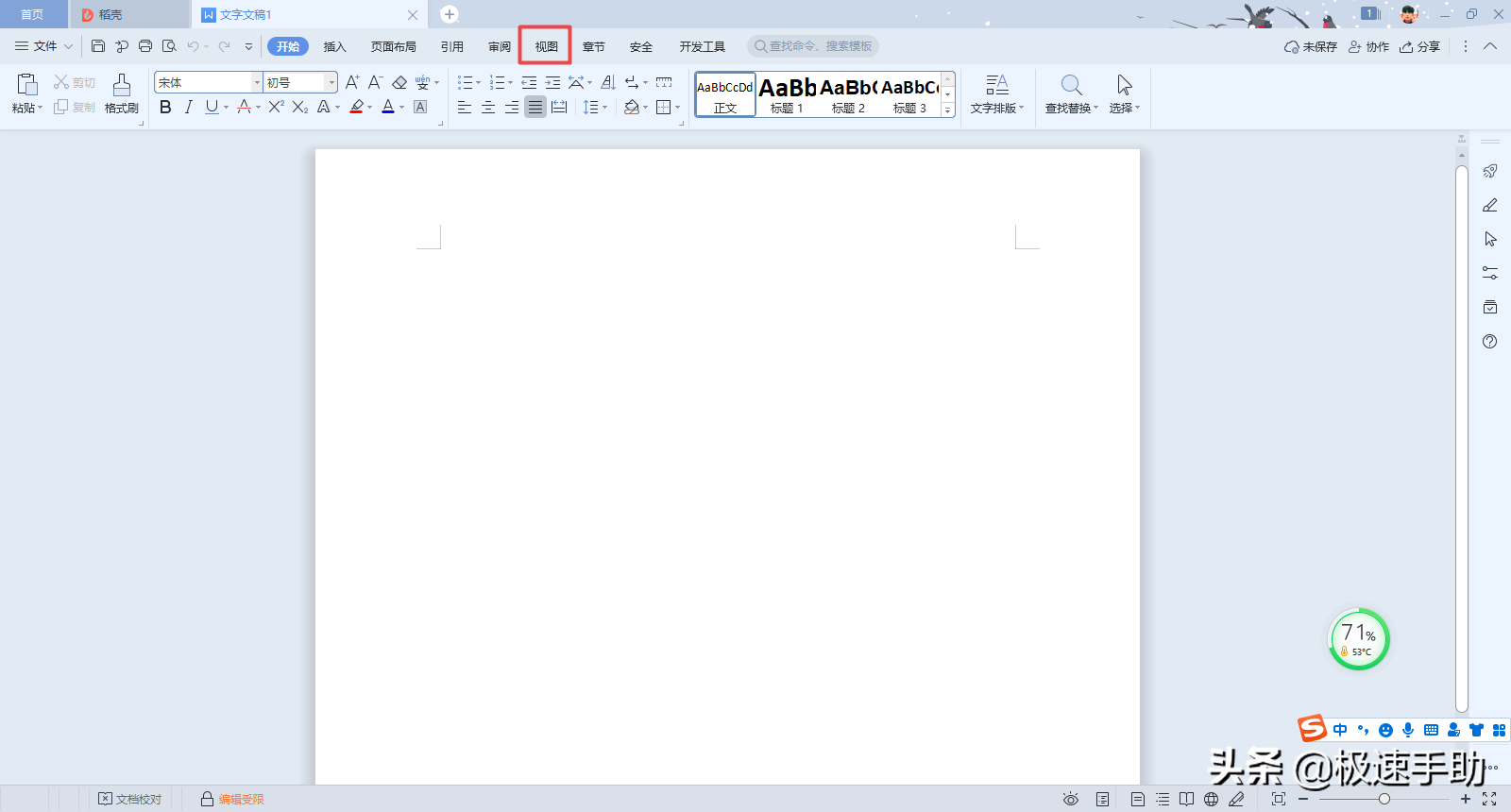Click the highlight color pen swatch
The width and height of the screenshot is (1511, 812).
(x=356, y=107)
